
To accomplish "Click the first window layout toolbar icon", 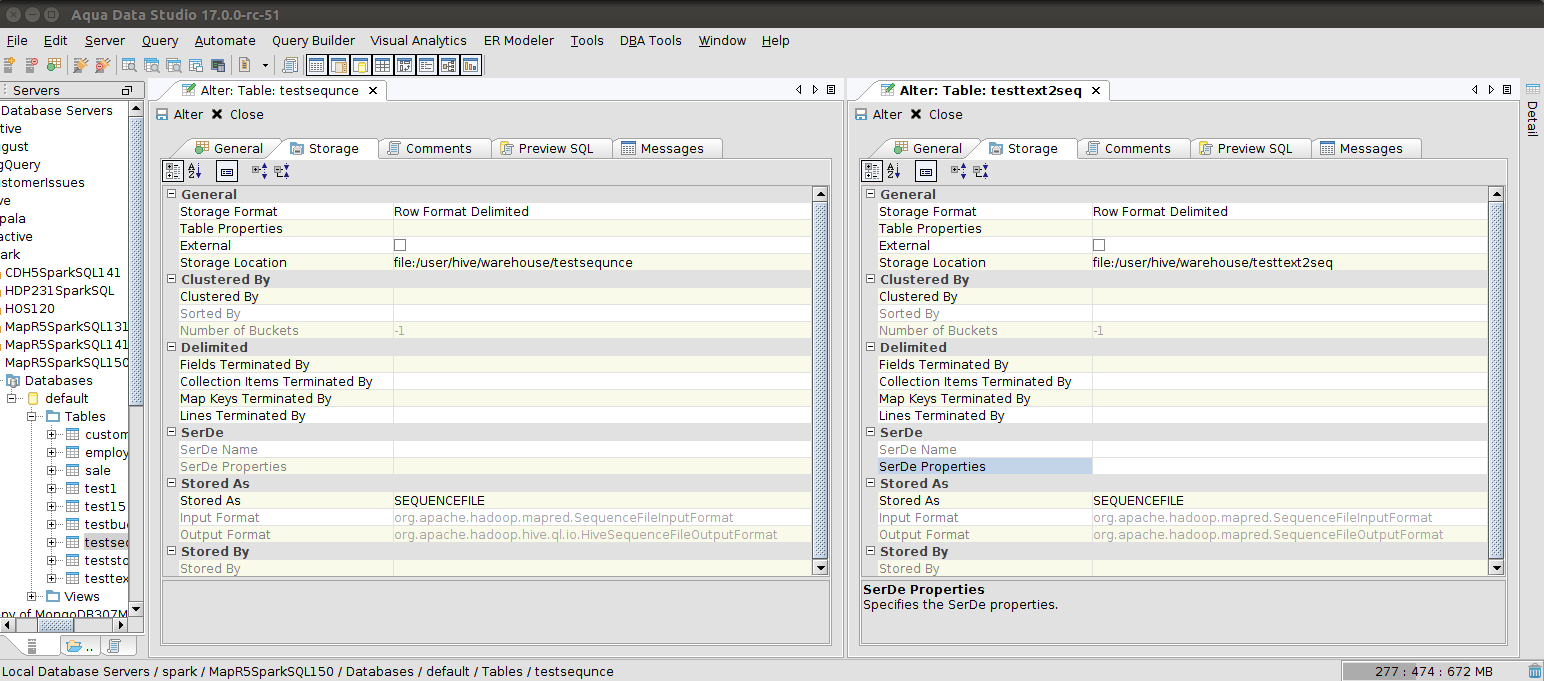I will (316, 65).
